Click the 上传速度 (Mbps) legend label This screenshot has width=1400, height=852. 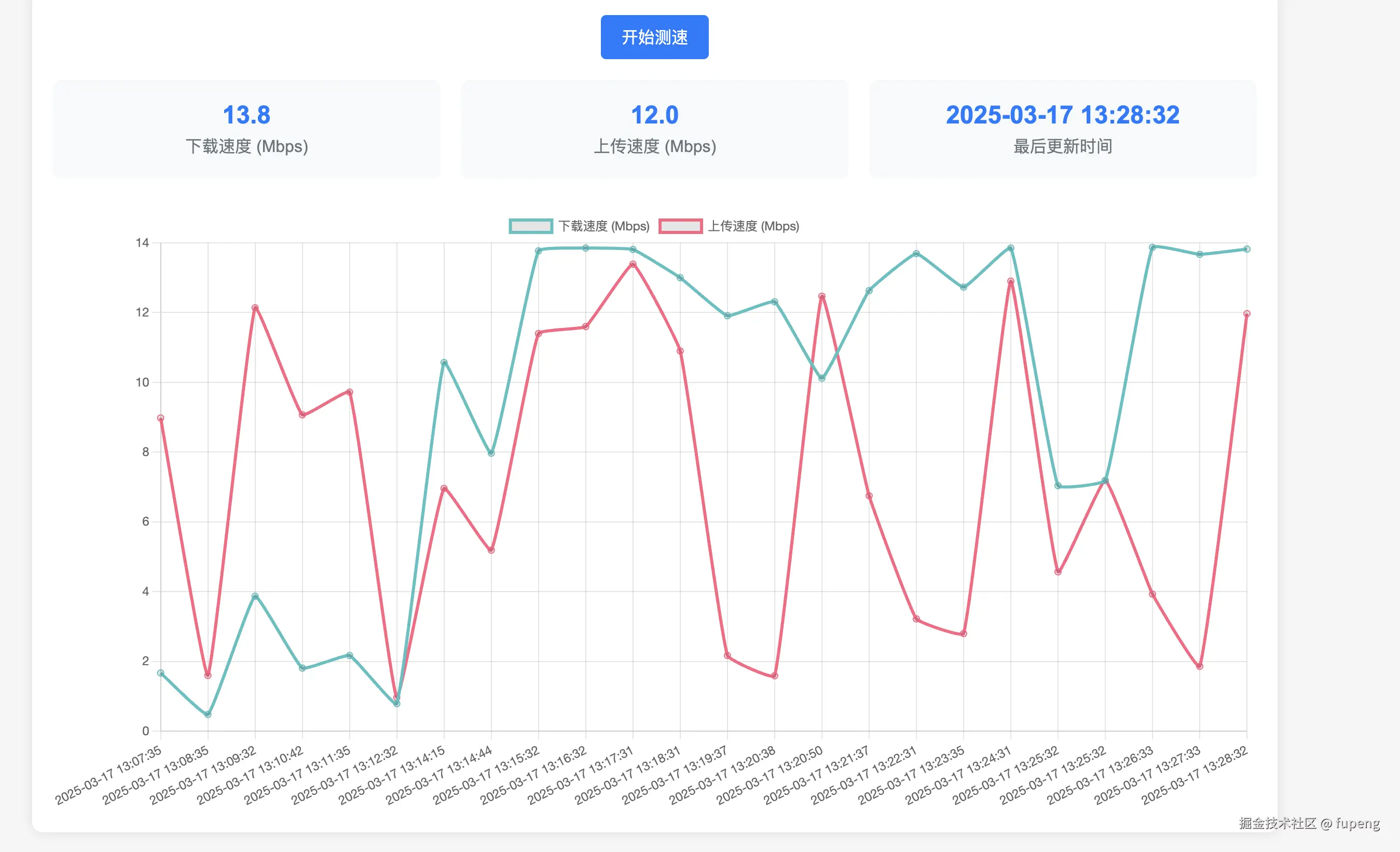pos(753,226)
